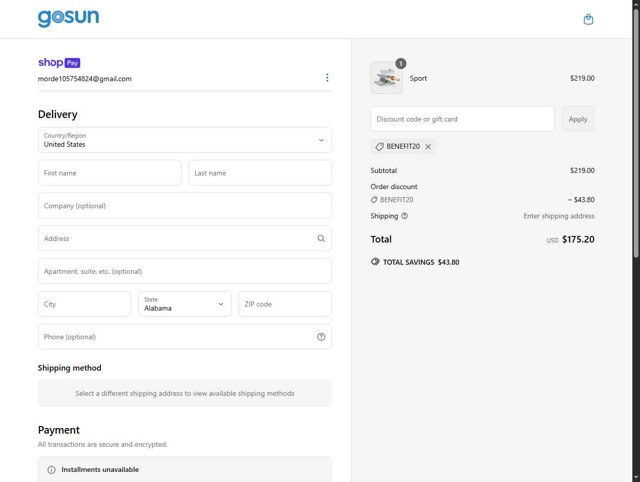The width and height of the screenshot is (640, 482).
Task: Focus the Phone (optional) field
Action: 184,337
